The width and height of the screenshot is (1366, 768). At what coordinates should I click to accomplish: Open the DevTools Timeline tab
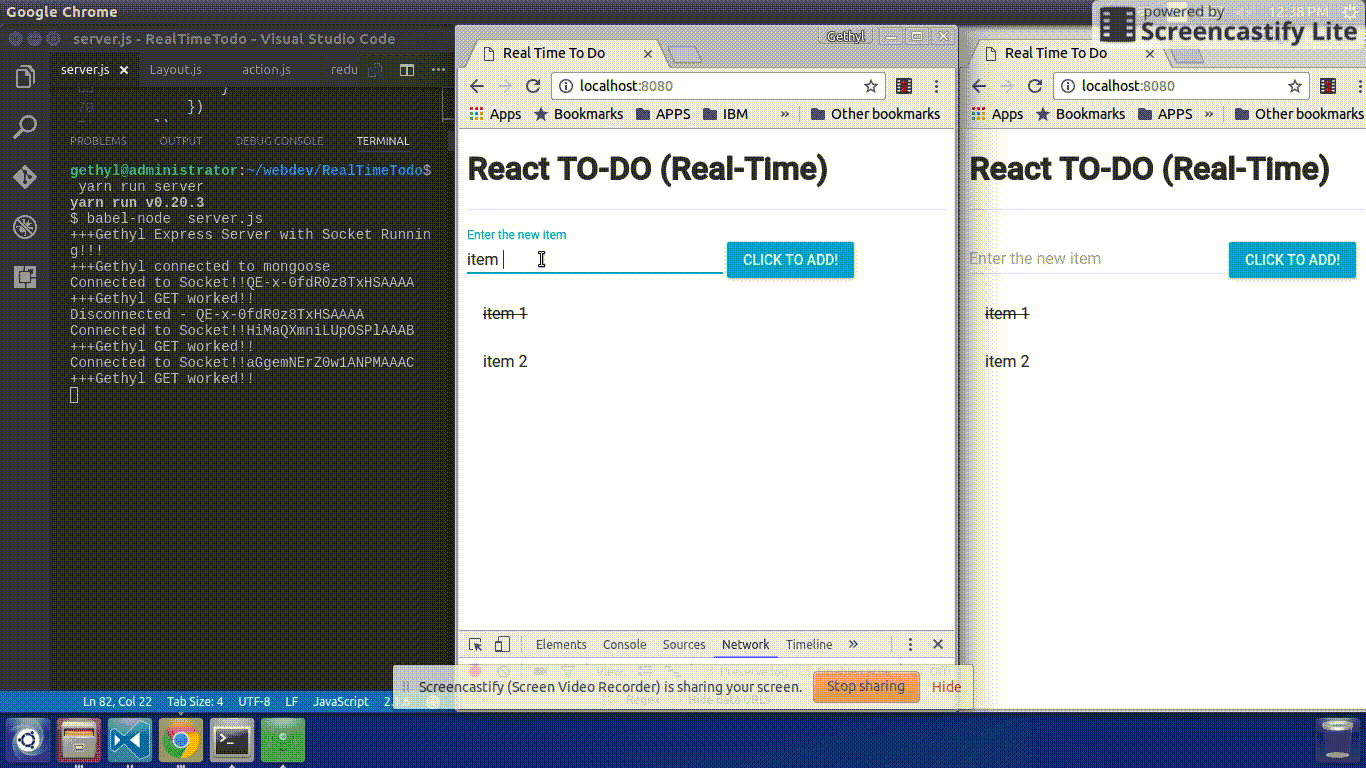[x=809, y=645]
